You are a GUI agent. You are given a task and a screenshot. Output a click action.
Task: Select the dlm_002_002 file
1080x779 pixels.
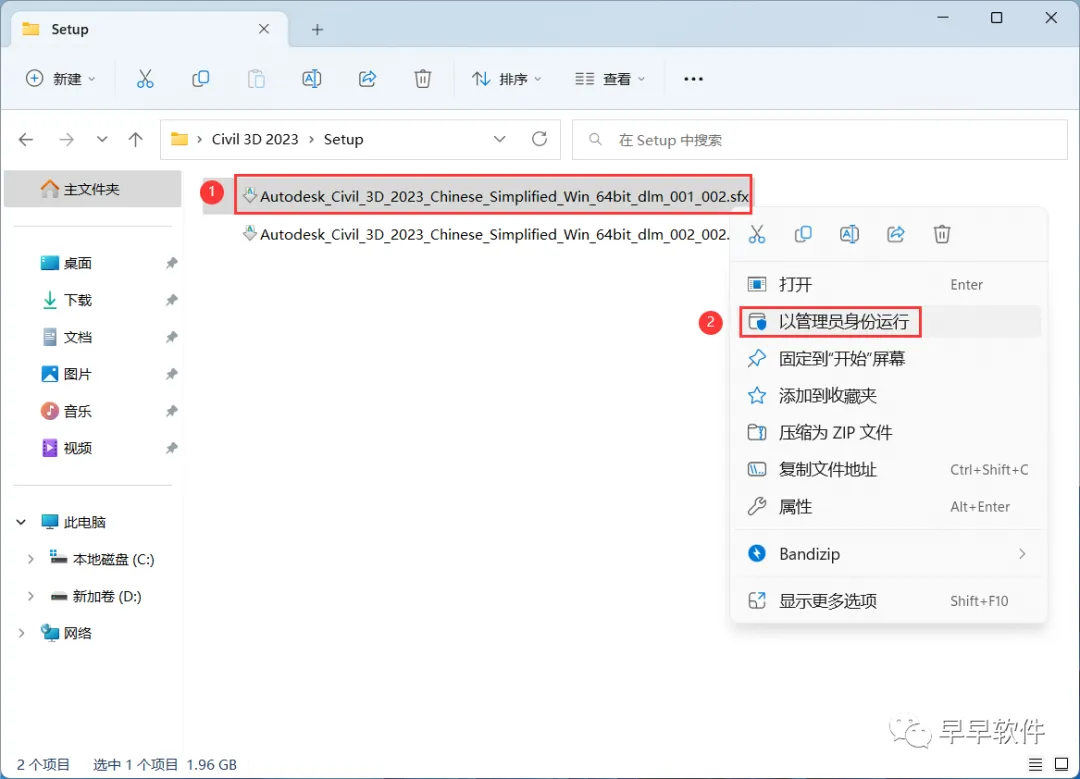pos(486,234)
